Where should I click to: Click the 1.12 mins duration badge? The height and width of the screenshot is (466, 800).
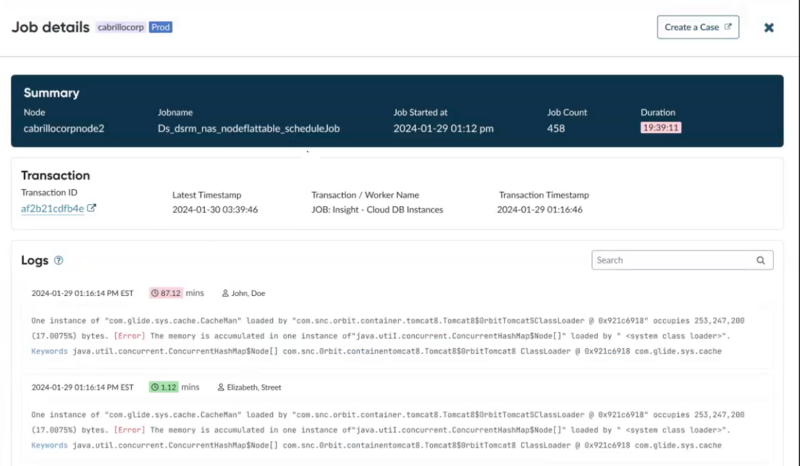[x=163, y=387]
